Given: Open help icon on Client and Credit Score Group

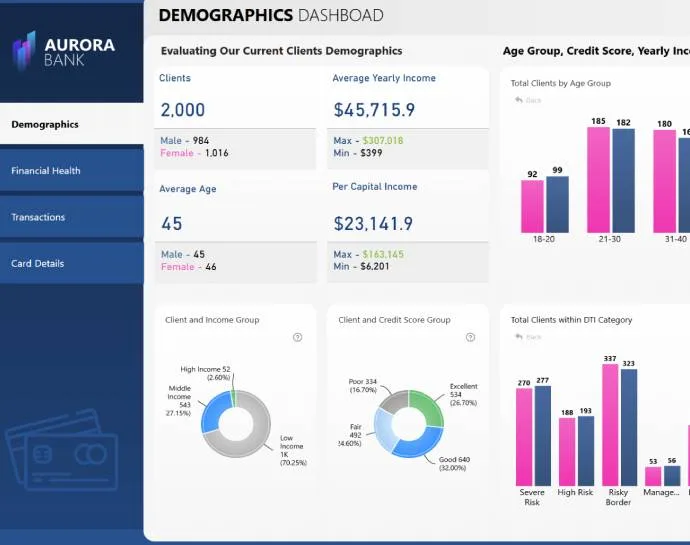Looking at the screenshot, I should pyautogui.click(x=470, y=337).
